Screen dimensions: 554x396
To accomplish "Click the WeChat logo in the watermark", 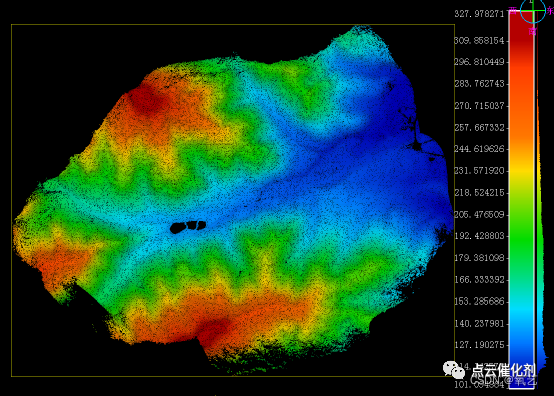I will pyautogui.click(x=454, y=370).
